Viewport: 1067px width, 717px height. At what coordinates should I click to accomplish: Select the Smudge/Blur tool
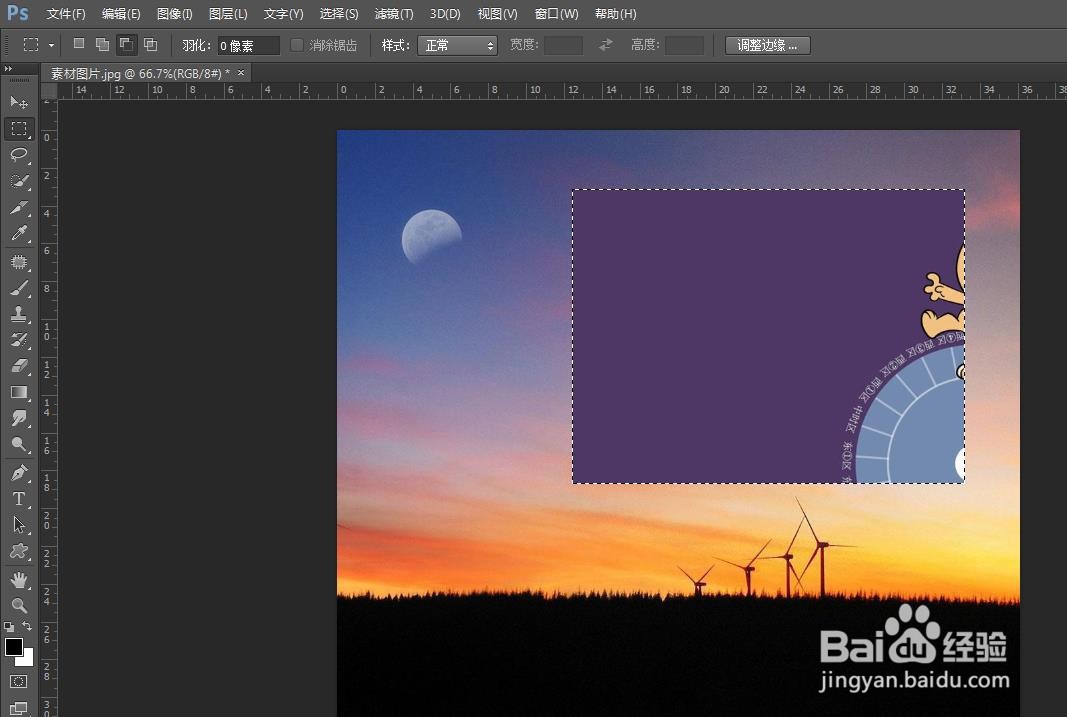(19, 418)
